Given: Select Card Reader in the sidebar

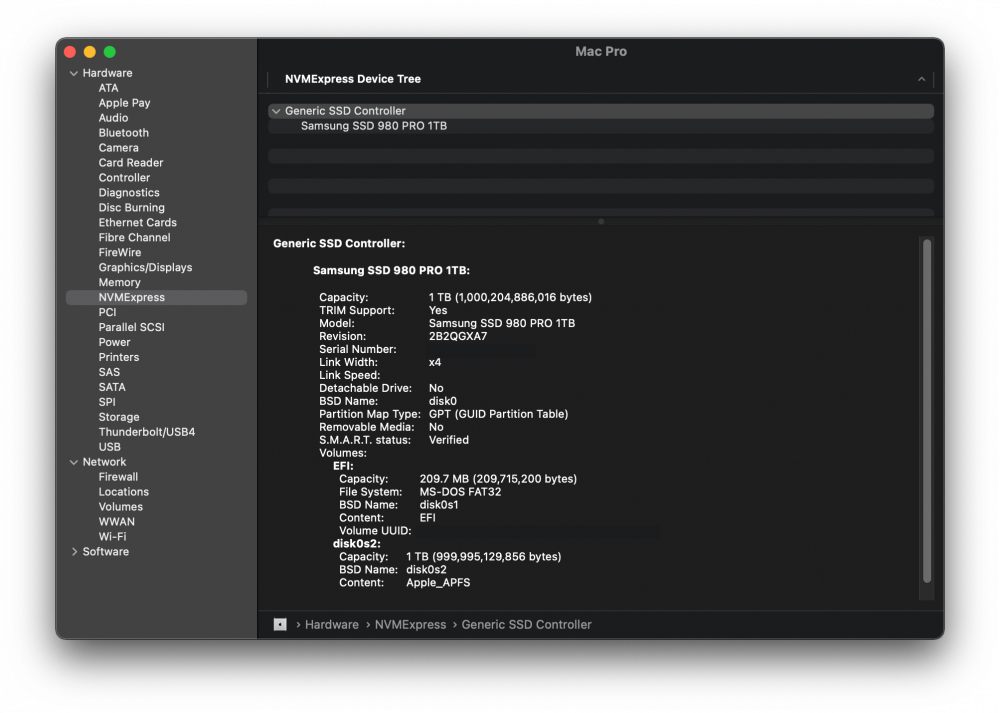Looking at the screenshot, I should (x=131, y=163).
